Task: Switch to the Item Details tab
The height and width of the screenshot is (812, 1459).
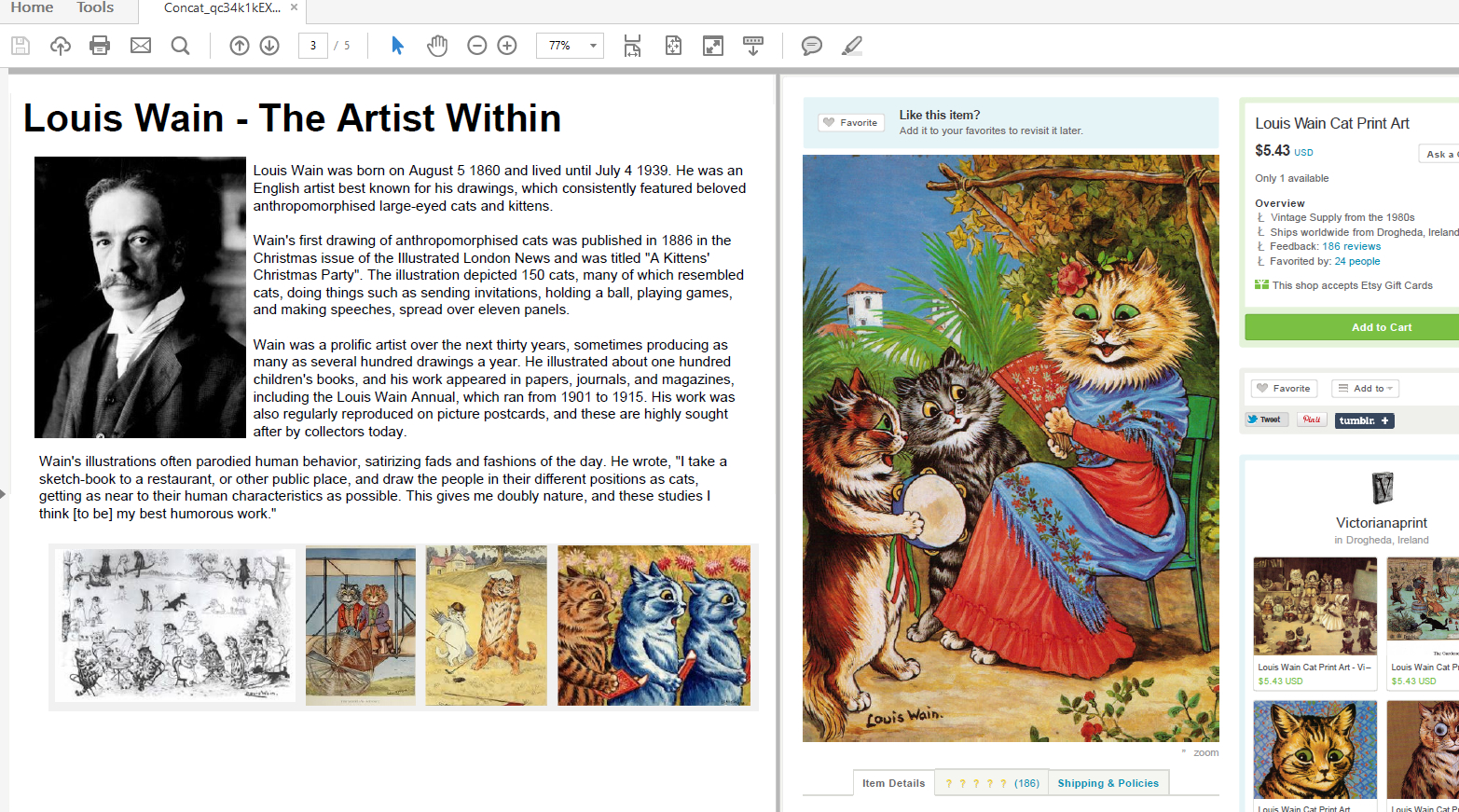Action: pyautogui.click(x=893, y=783)
